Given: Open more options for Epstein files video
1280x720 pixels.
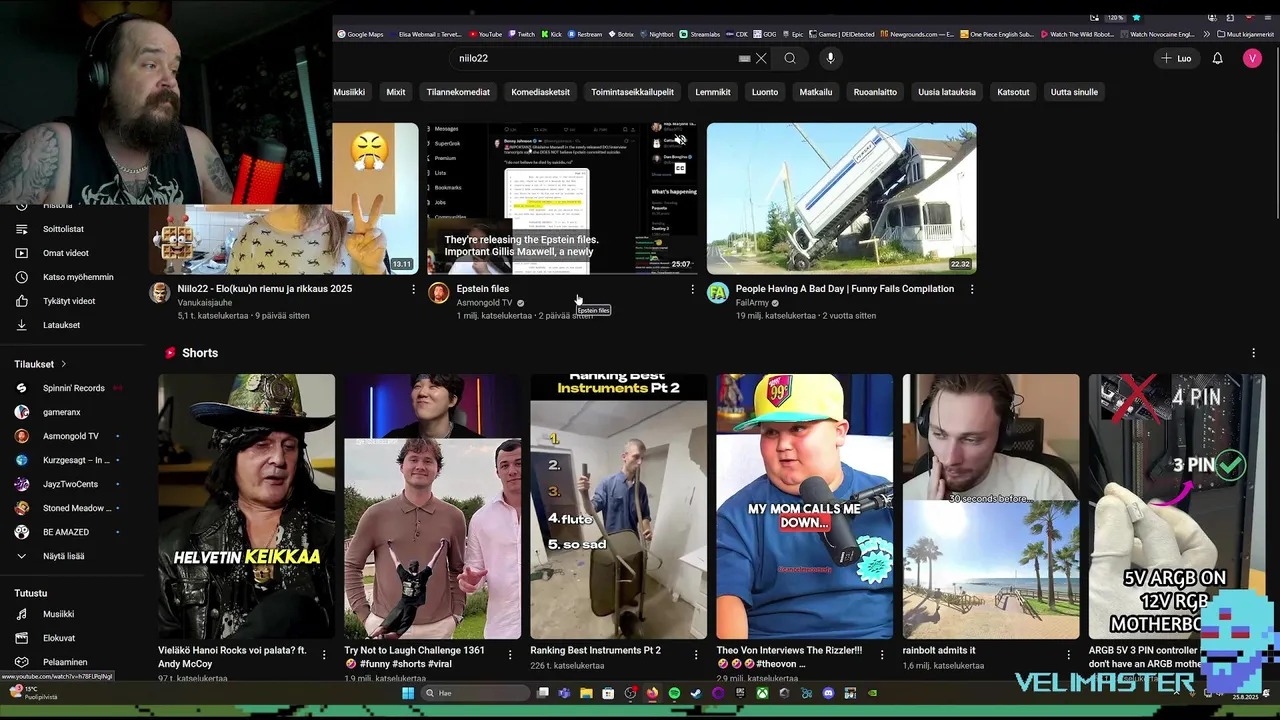Looking at the screenshot, I should click(x=692, y=289).
